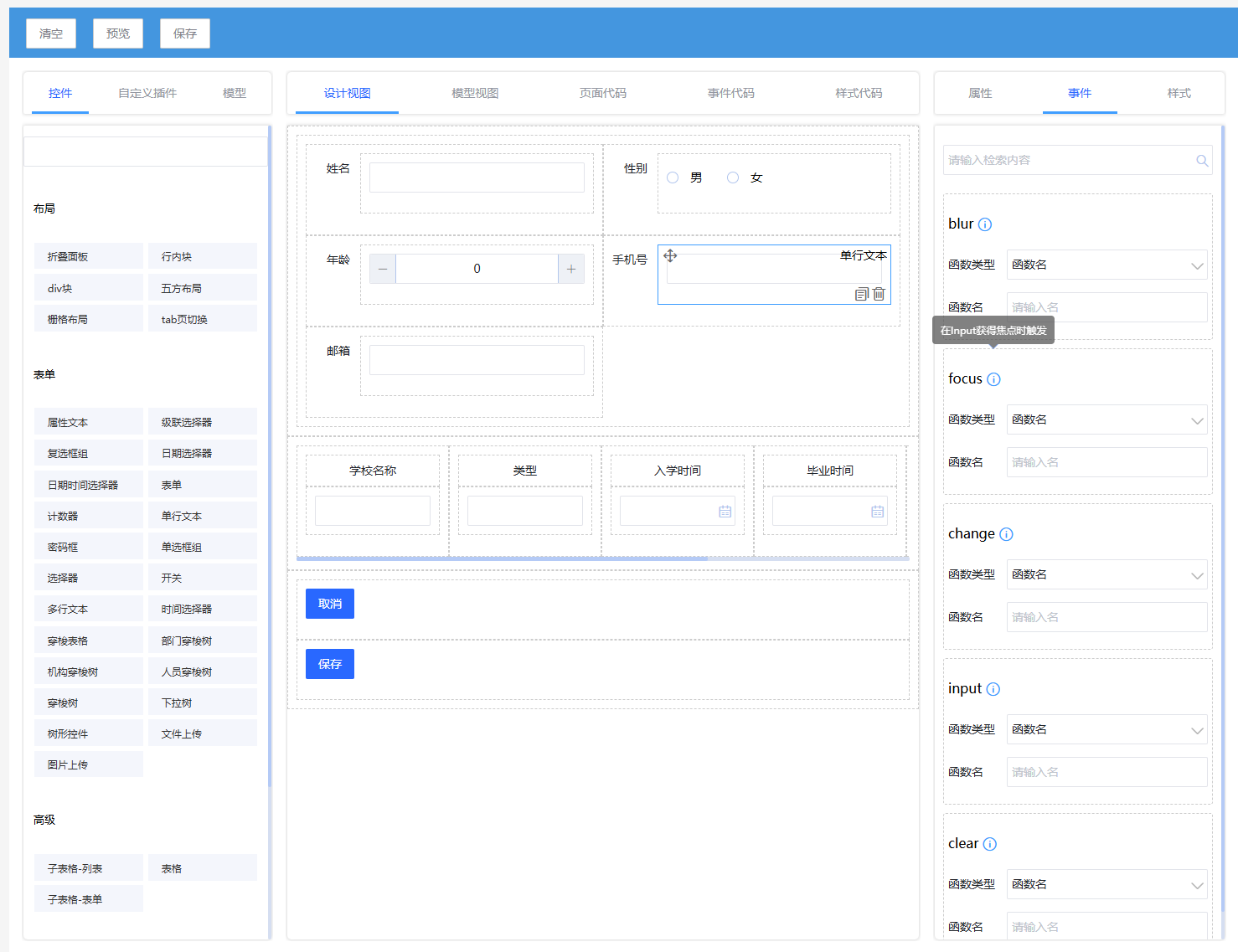Expand the focus 函数类型 dropdown

click(1106, 419)
